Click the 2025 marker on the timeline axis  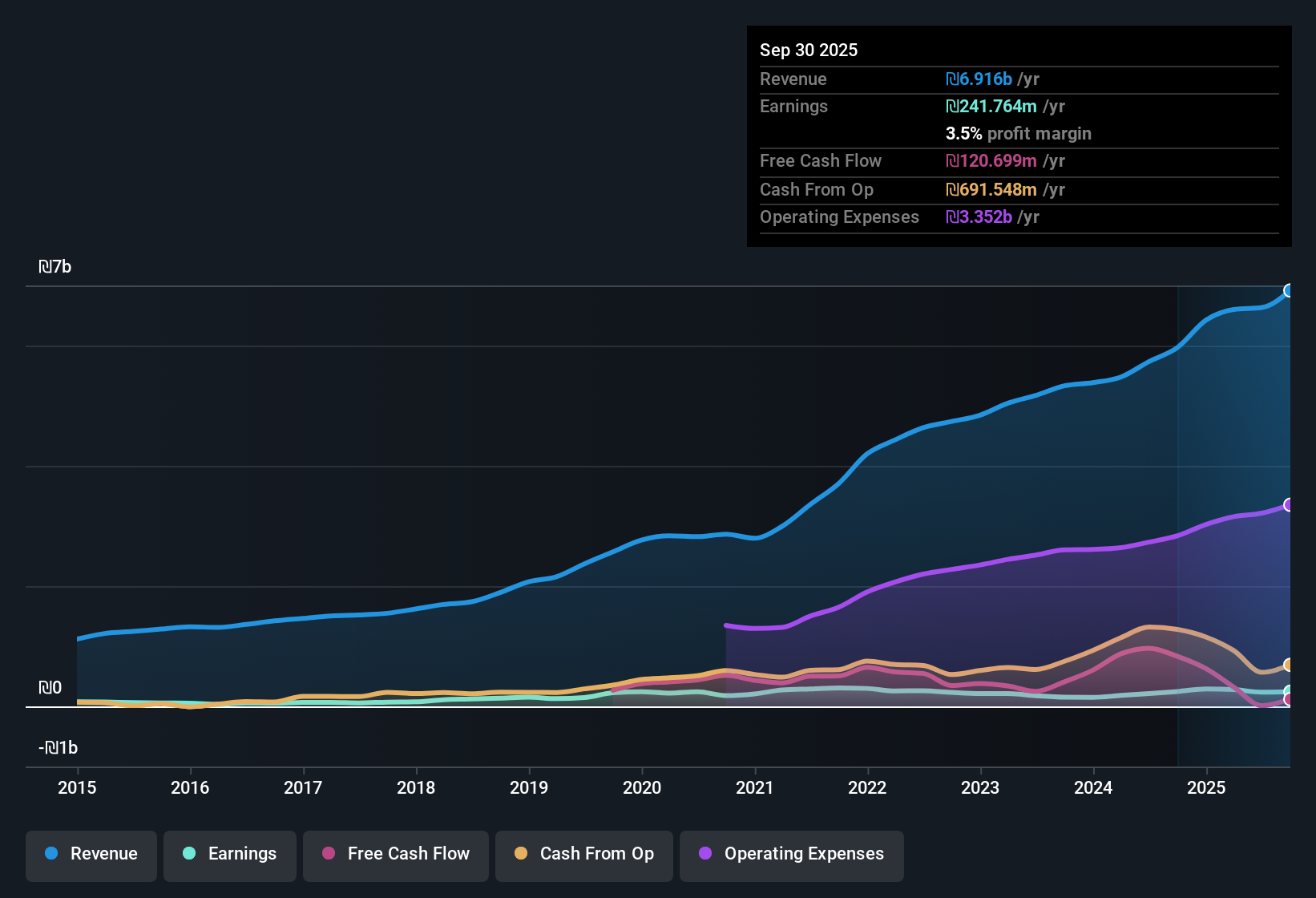pos(1207,788)
